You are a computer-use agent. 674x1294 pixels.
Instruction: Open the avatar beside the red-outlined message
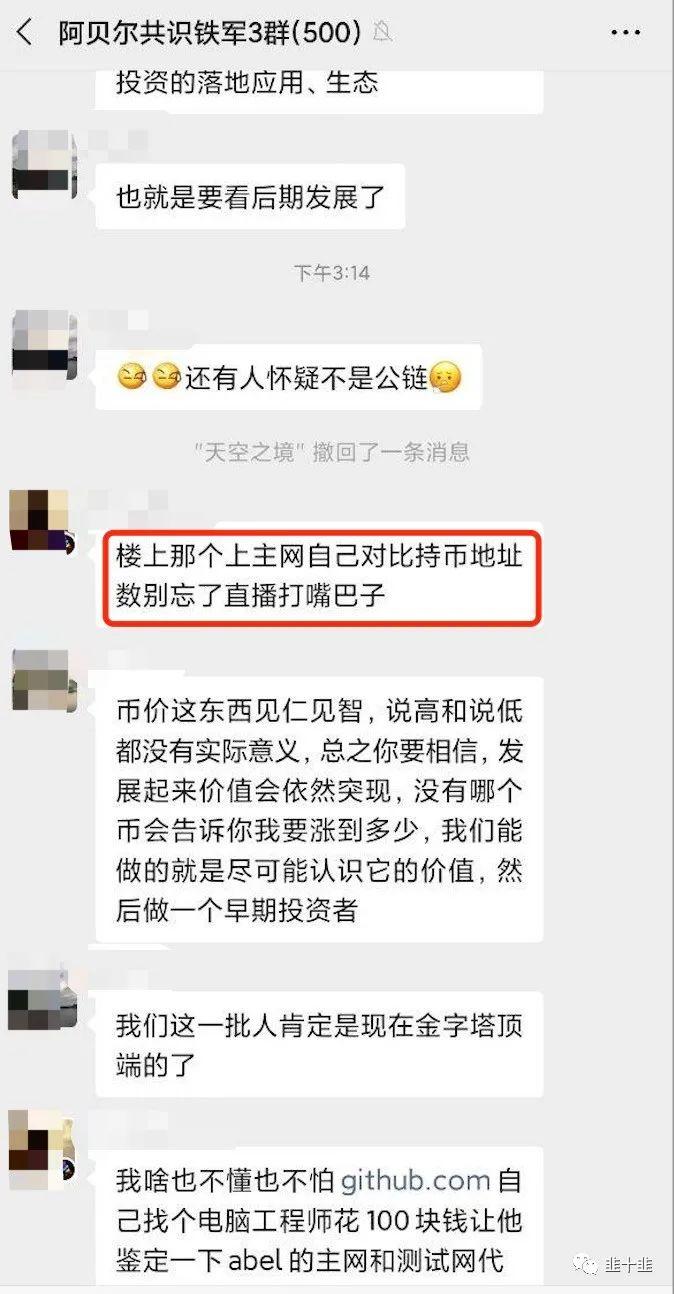tap(40, 521)
